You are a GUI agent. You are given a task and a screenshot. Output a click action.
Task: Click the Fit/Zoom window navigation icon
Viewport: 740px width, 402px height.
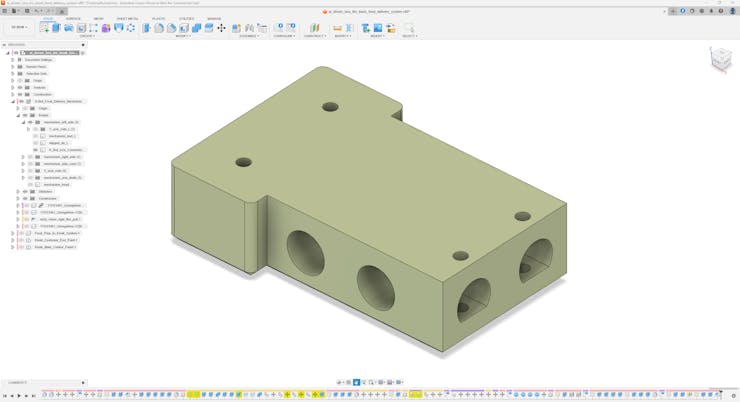(371, 382)
